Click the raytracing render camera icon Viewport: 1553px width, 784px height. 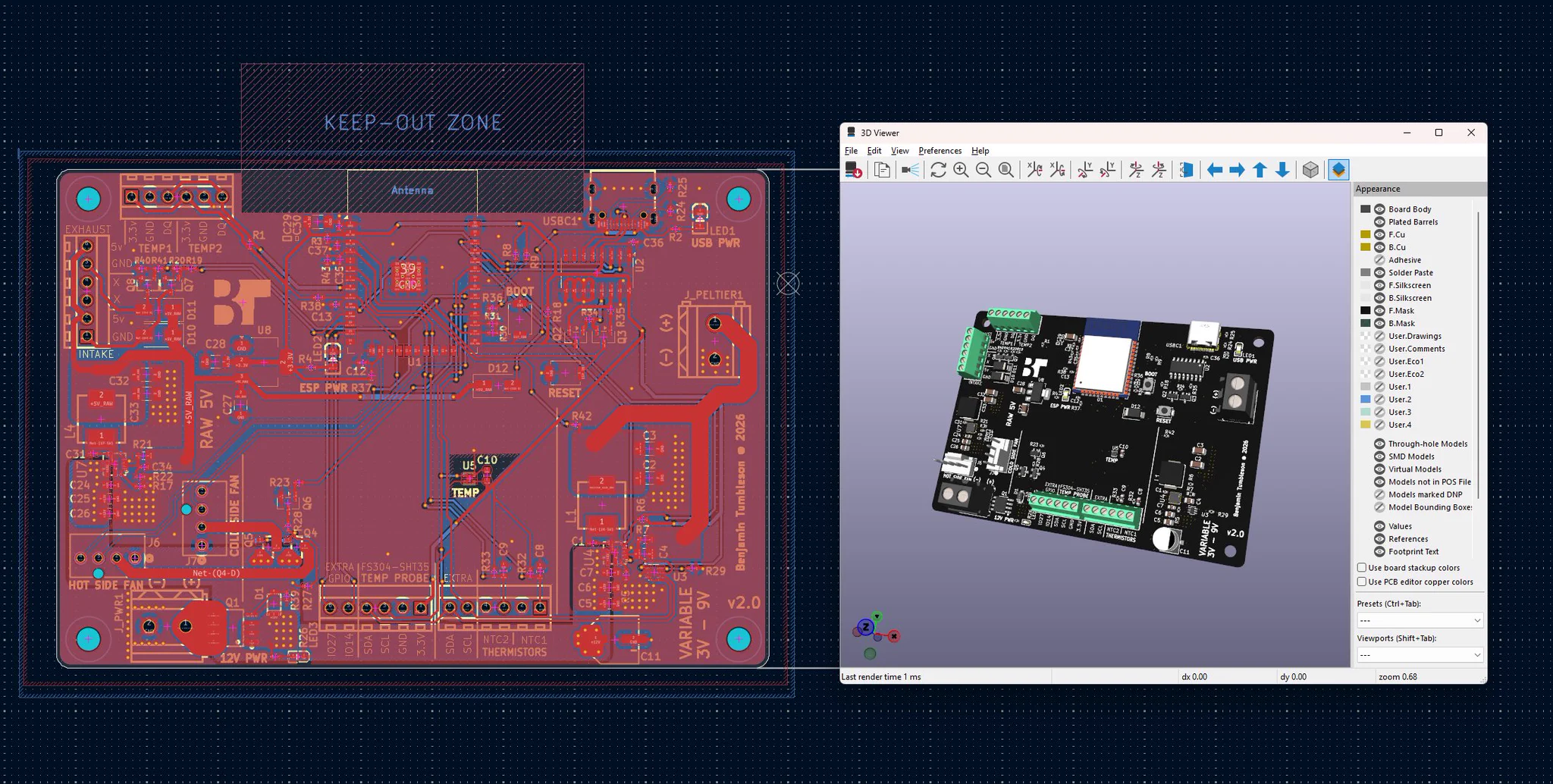[910, 170]
